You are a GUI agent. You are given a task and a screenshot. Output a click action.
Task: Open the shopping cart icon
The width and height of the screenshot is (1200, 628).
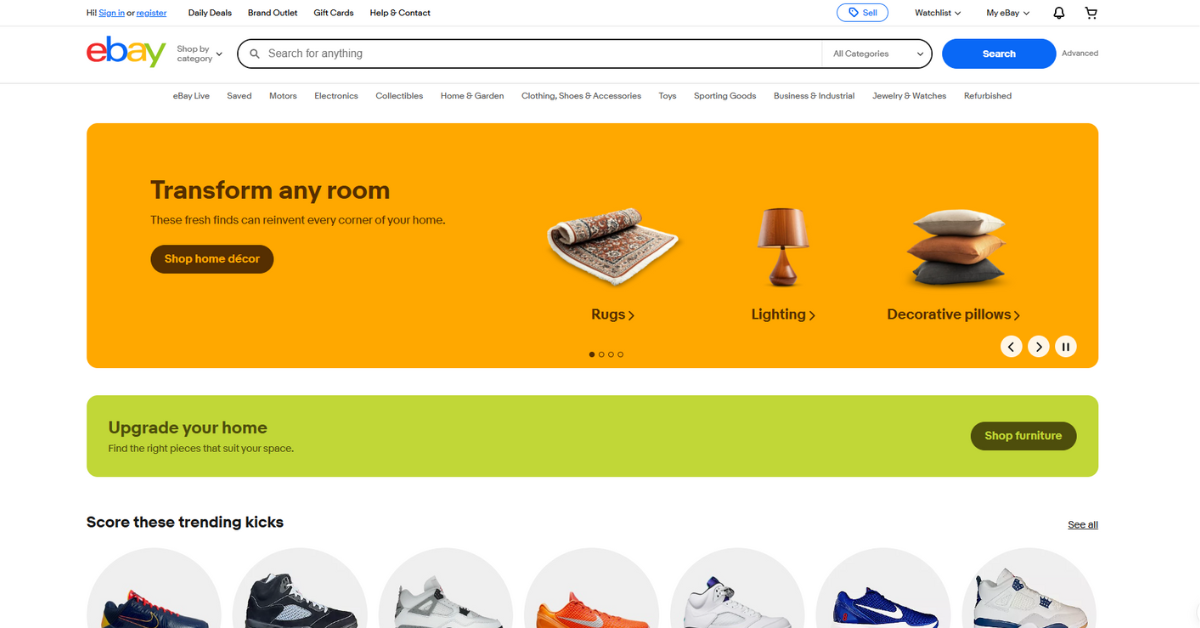[1091, 13]
